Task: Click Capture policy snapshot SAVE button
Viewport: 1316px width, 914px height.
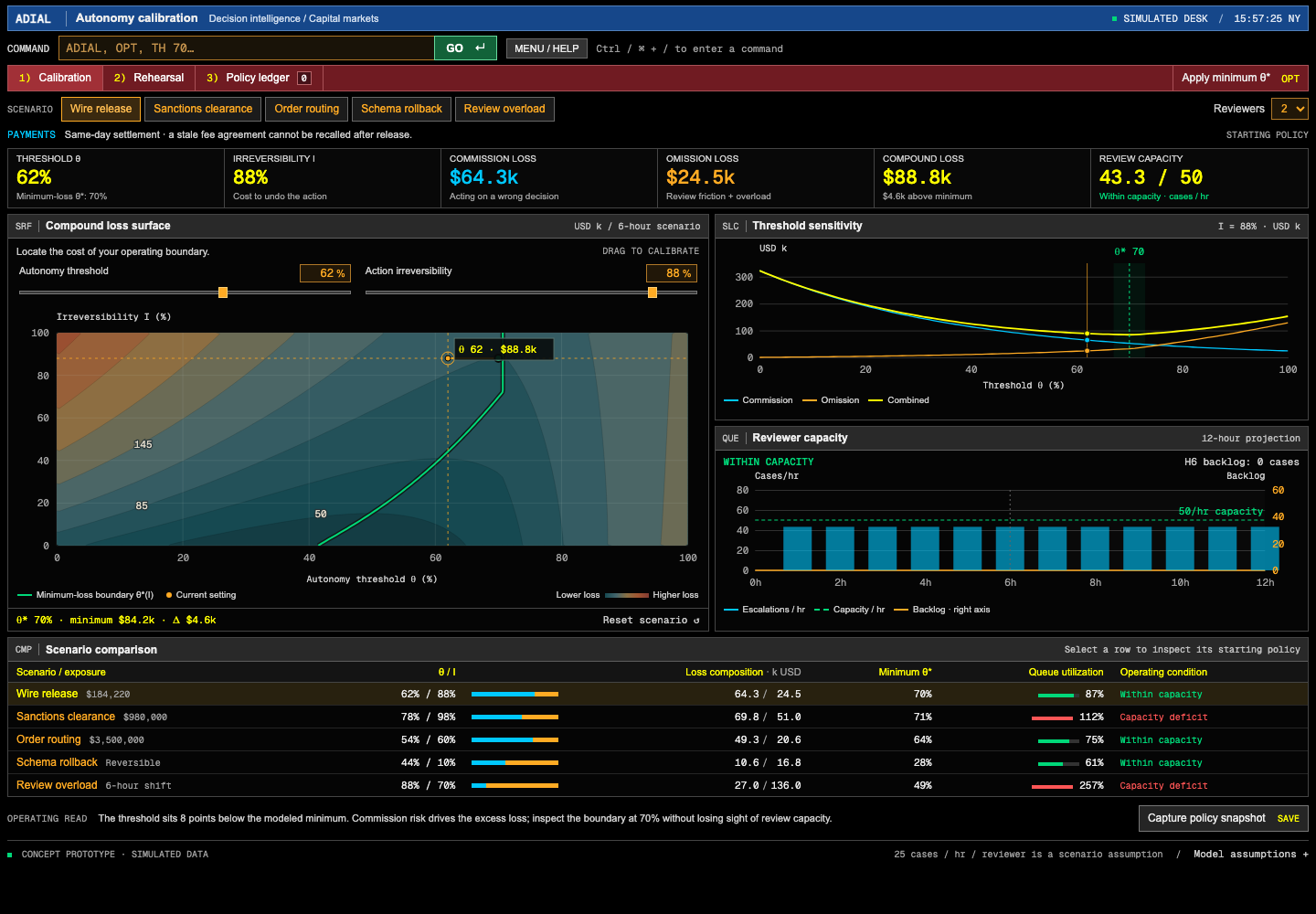Action: [x=1224, y=819]
